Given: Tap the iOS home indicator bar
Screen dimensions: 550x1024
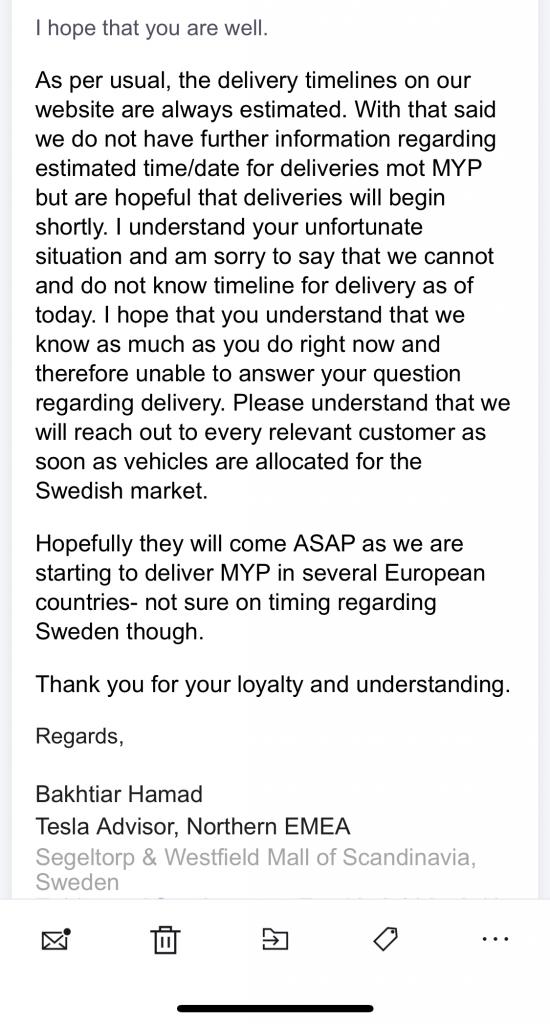Looking at the screenshot, I should [x=275, y=1008].
